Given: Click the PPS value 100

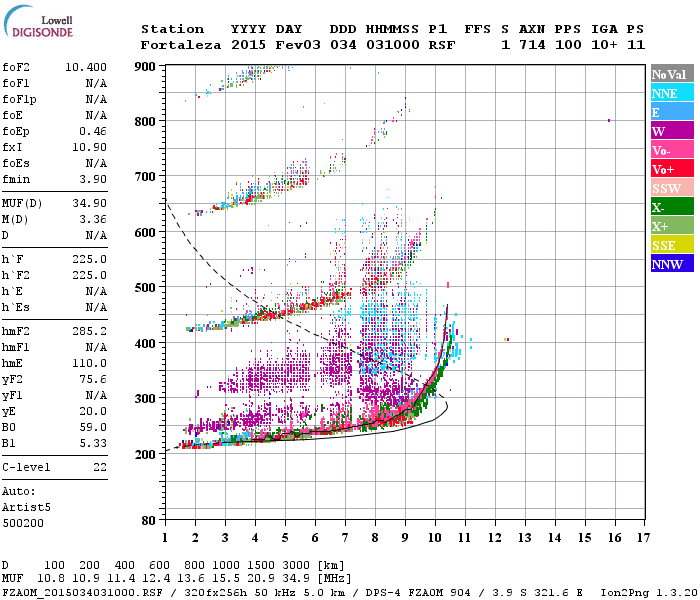Looking at the screenshot, I should coord(568,45).
